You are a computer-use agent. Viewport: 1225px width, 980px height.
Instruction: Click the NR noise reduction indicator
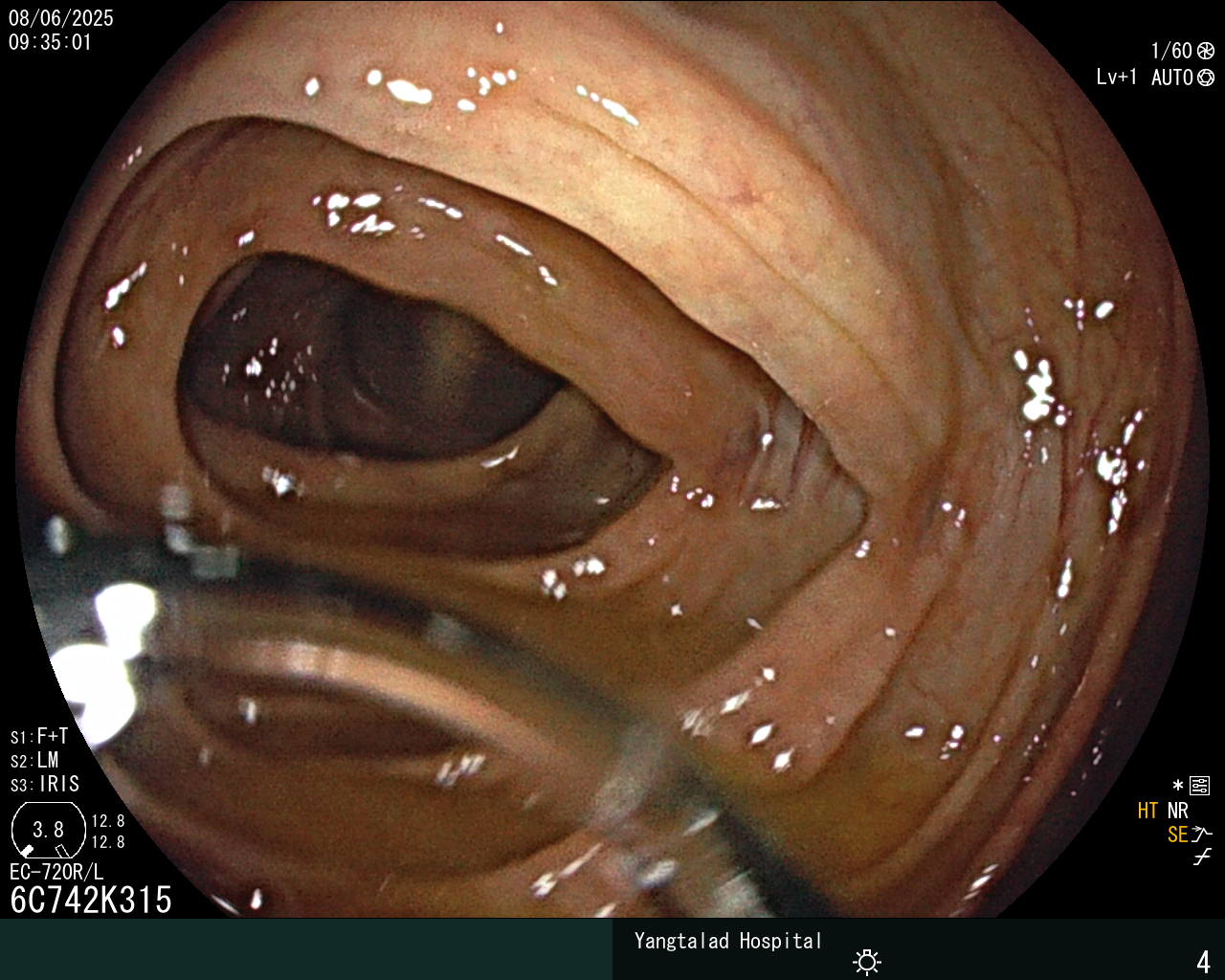point(1178,811)
